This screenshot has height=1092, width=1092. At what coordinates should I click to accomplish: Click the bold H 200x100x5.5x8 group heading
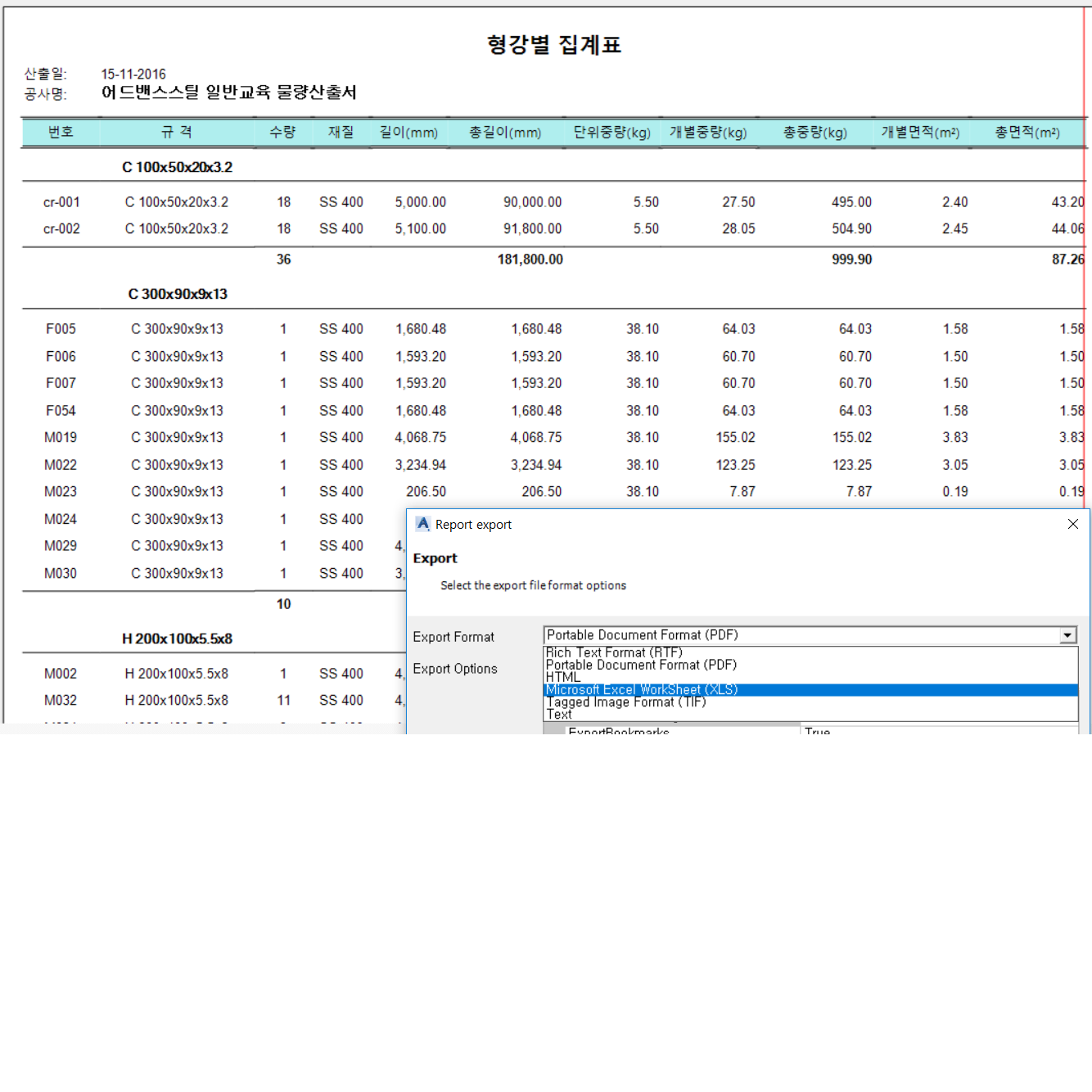click(178, 639)
